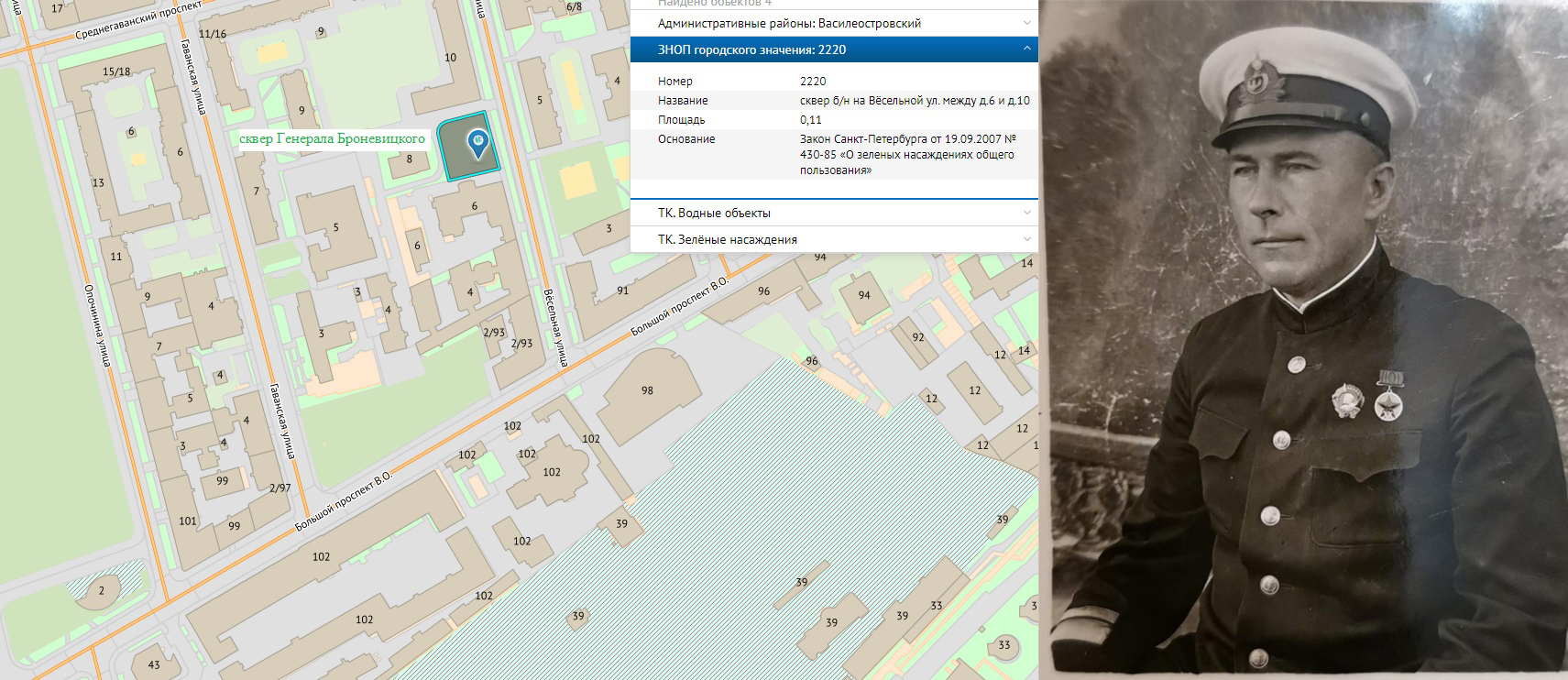Click the blue map marker pin
This screenshot has height=680, width=1568.
(x=477, y=144)
